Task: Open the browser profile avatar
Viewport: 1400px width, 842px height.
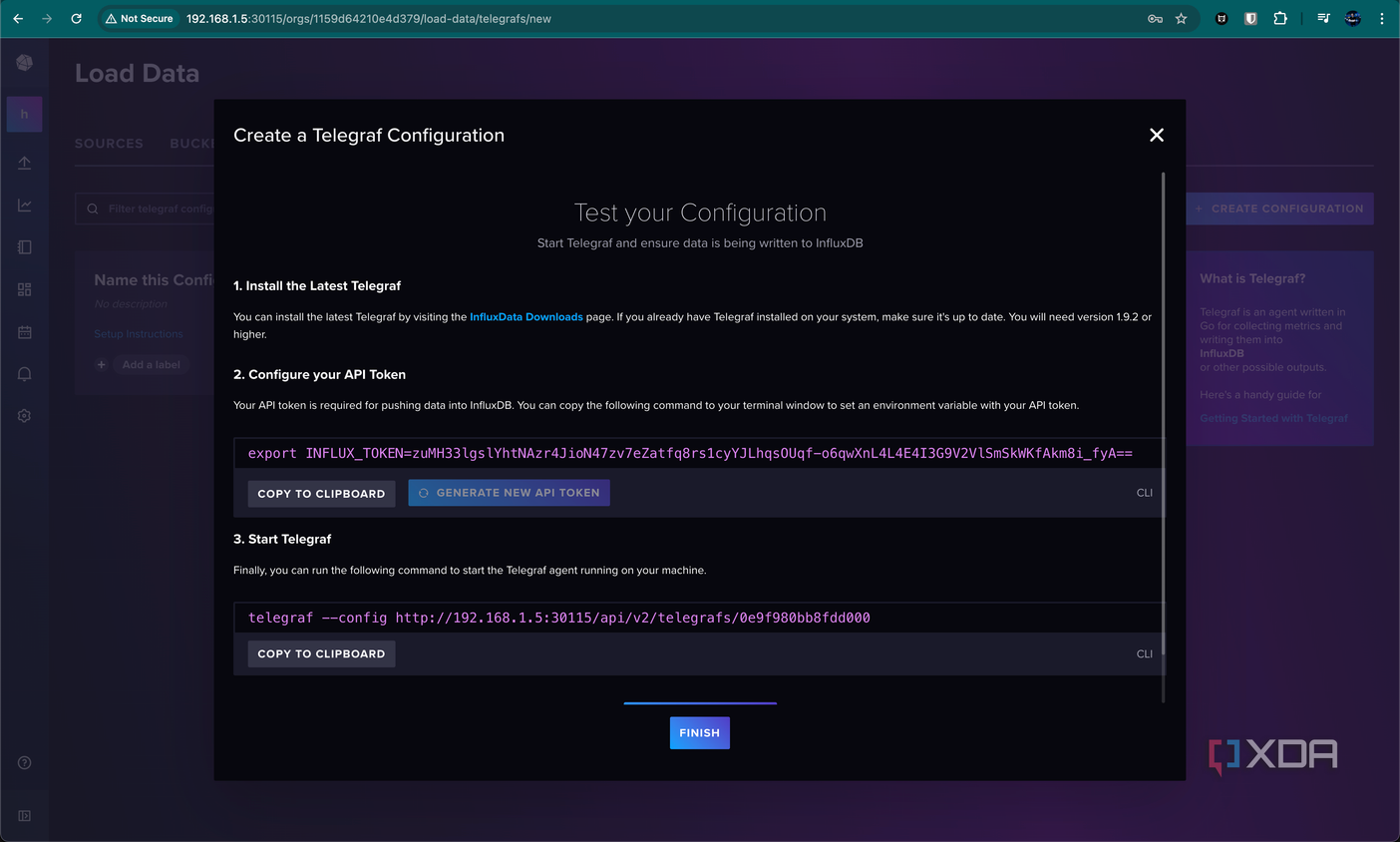Action: [1353, 18]
